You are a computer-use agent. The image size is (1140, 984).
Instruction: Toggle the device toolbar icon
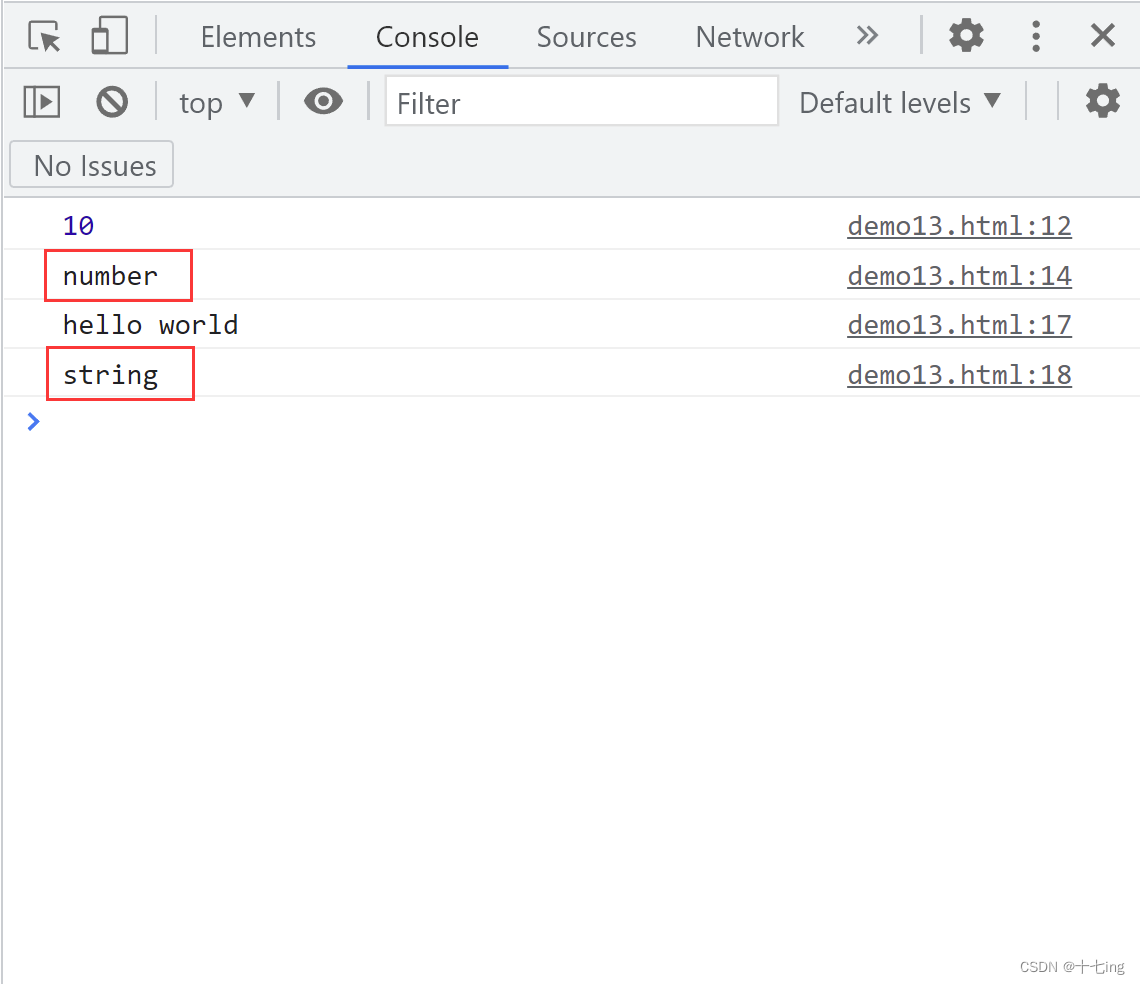pyautogui.click(x=109, y=36)
